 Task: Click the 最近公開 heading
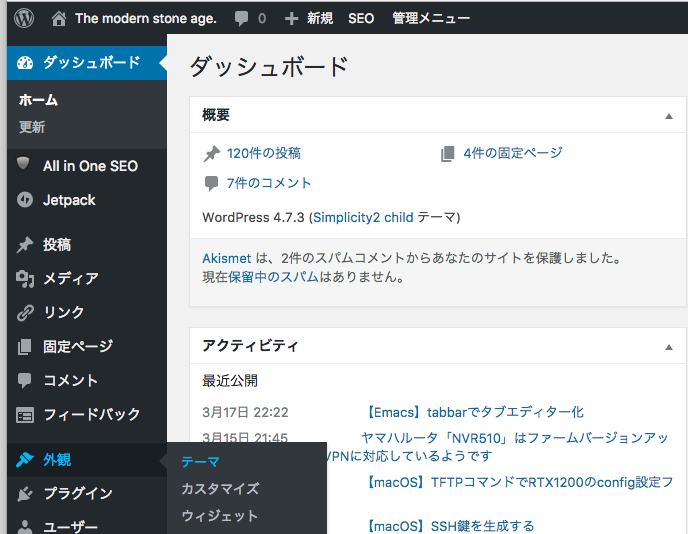(230, 381)
